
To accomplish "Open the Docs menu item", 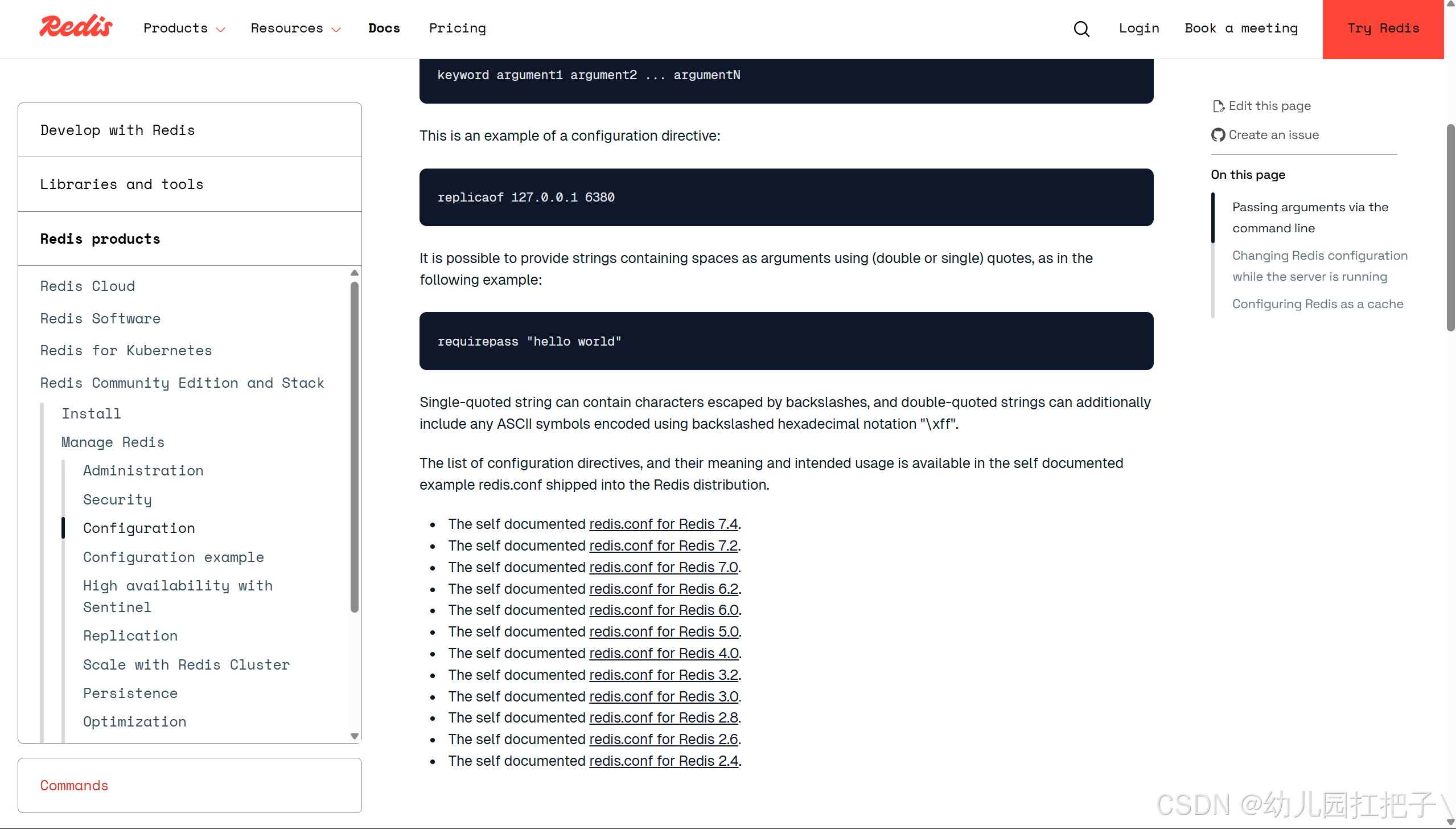I will click(384, 28).
